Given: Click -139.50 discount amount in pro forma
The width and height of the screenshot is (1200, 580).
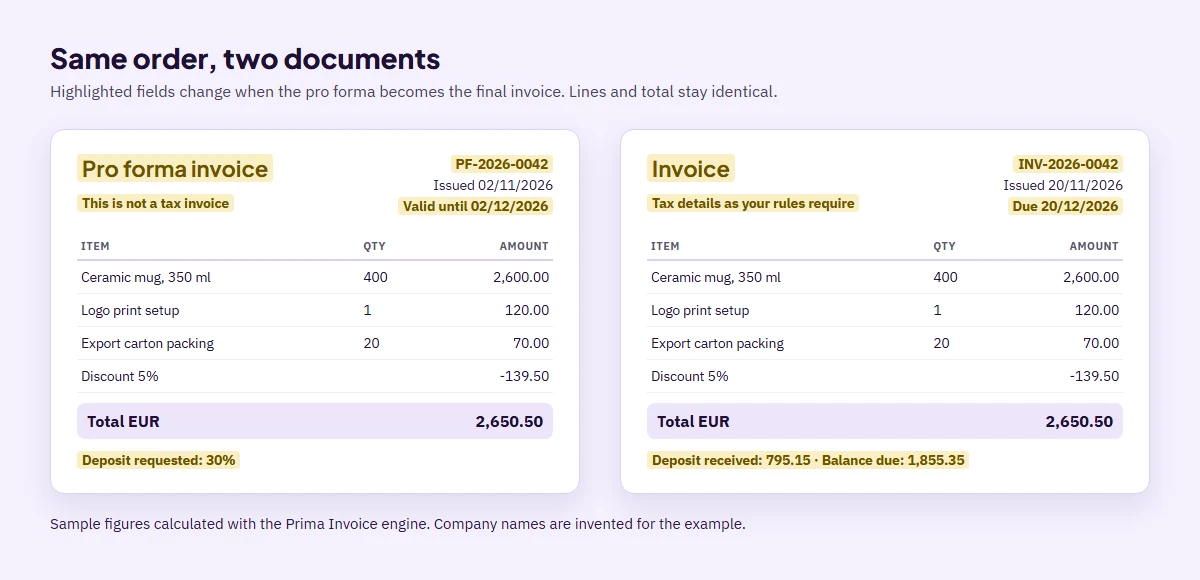Looking at the screenshot, I should coord(524,376).
